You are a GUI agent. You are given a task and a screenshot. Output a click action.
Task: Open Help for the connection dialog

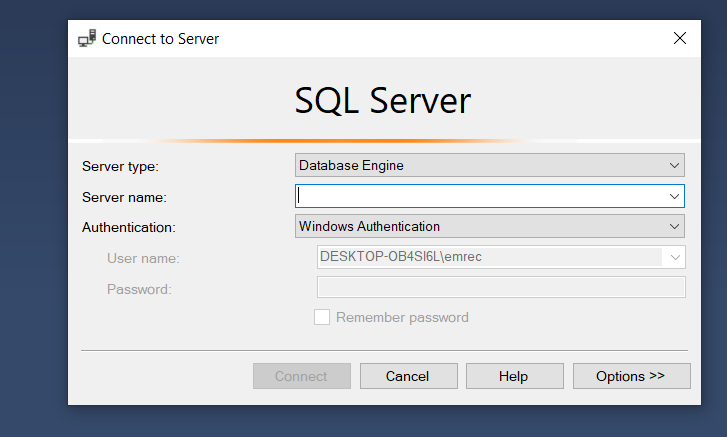pos(515,376)
